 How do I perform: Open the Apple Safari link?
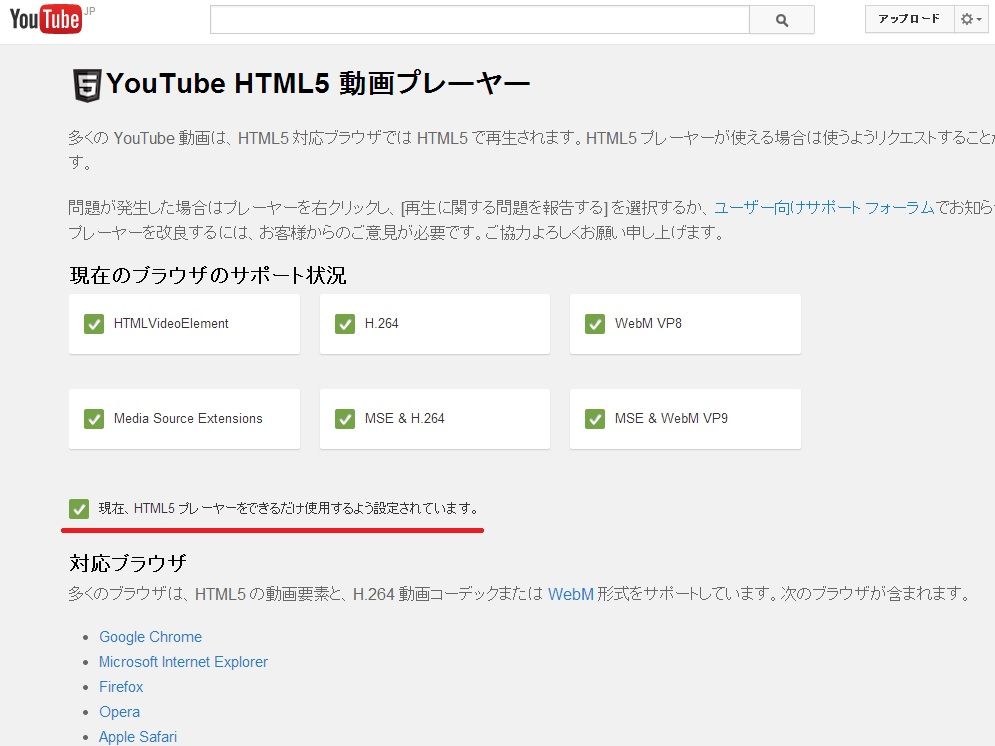(x=138, y=736)
